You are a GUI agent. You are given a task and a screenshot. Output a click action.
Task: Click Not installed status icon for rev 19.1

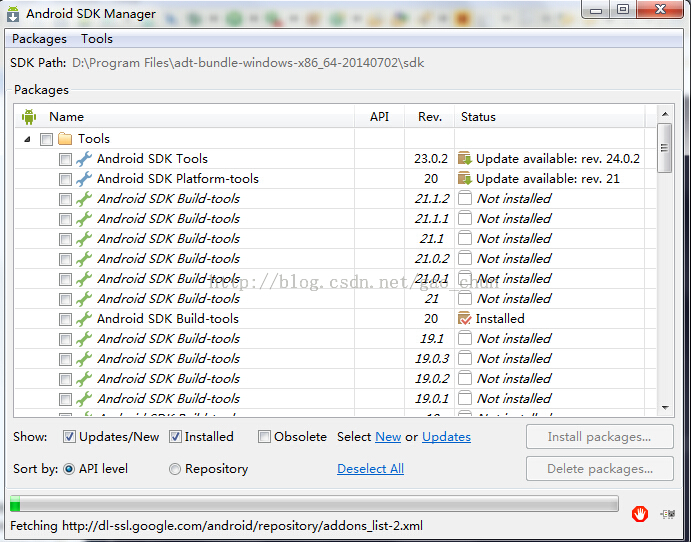tap(464, 339)
